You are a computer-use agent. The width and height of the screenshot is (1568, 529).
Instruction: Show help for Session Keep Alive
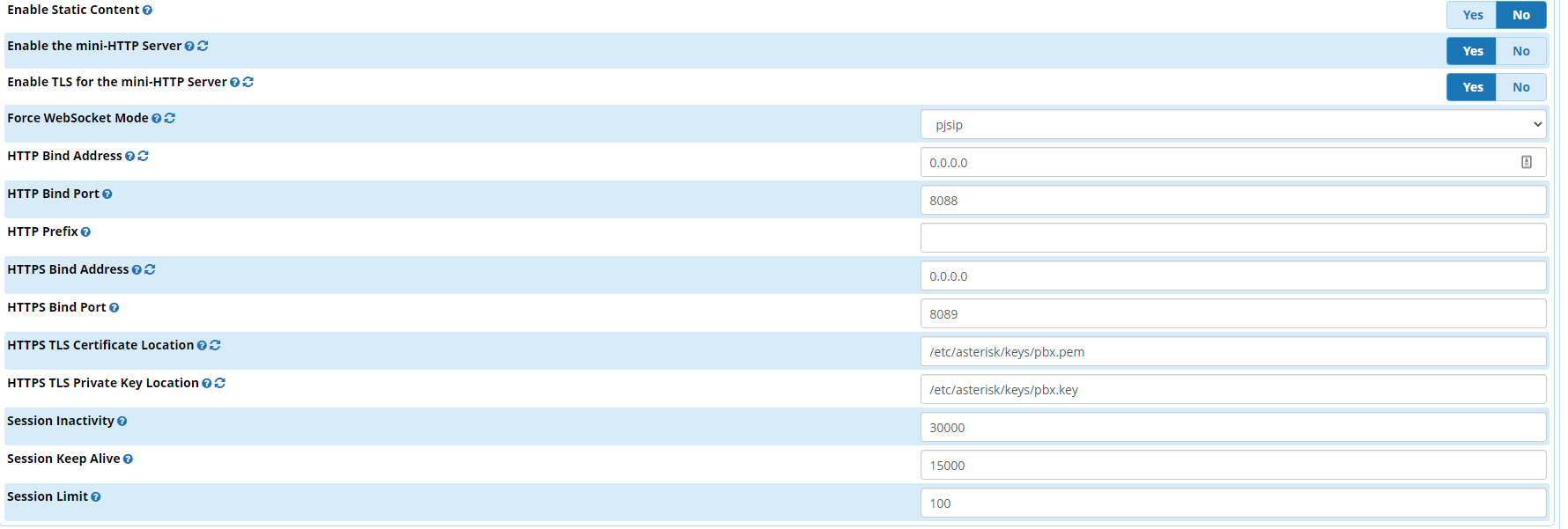point(128,459)
